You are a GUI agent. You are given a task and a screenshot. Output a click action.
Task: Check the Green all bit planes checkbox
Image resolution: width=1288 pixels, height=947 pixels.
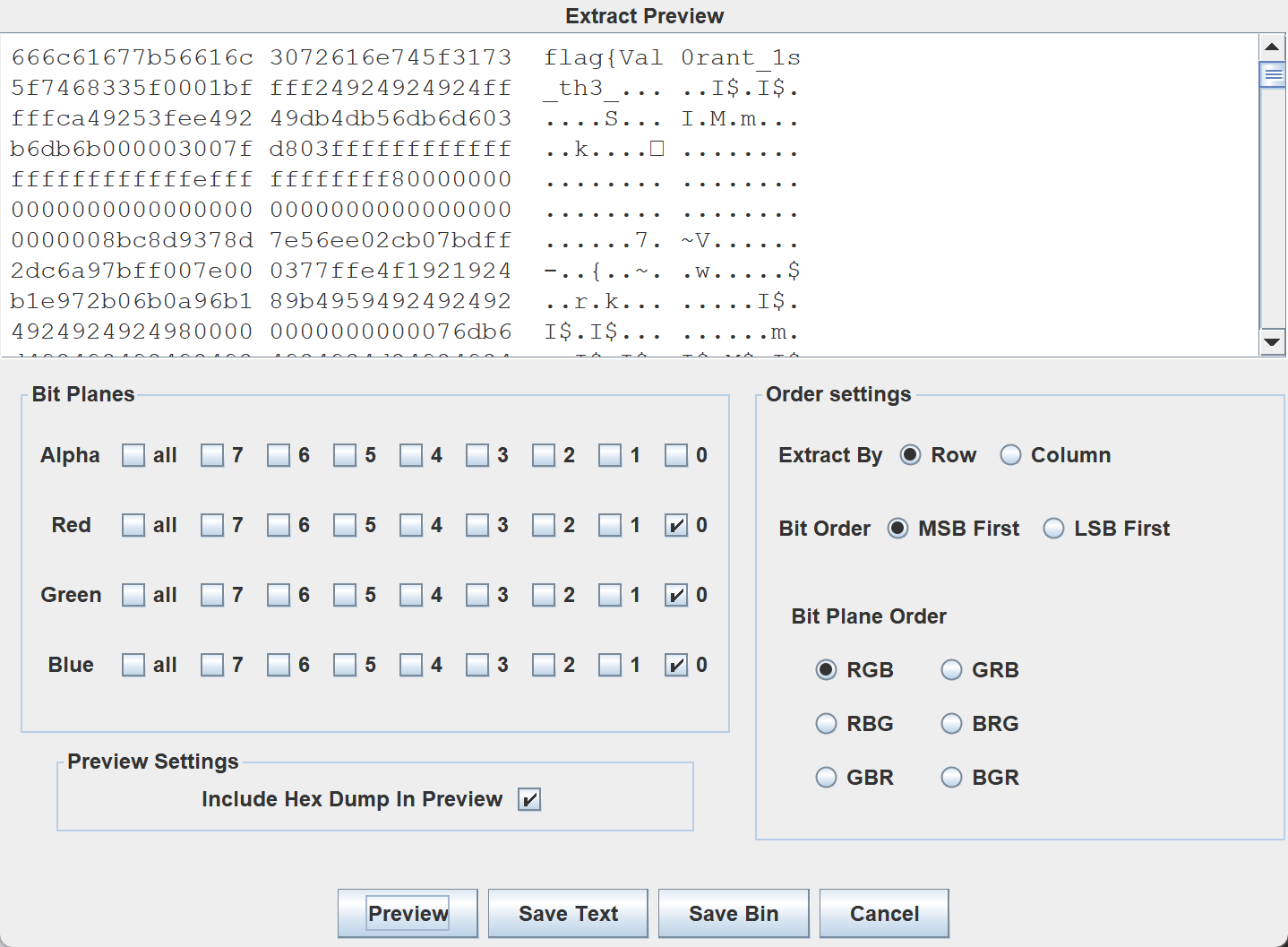133,595
